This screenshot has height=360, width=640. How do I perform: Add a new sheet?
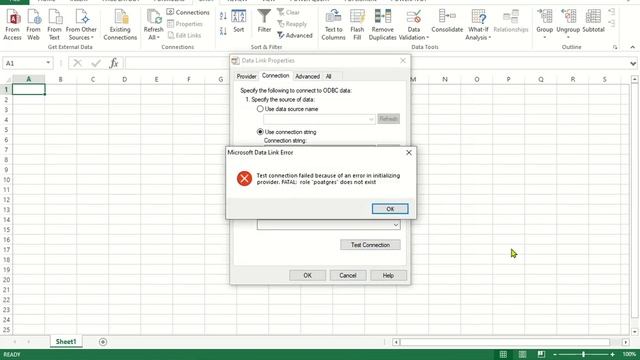(x=103, y=342)
